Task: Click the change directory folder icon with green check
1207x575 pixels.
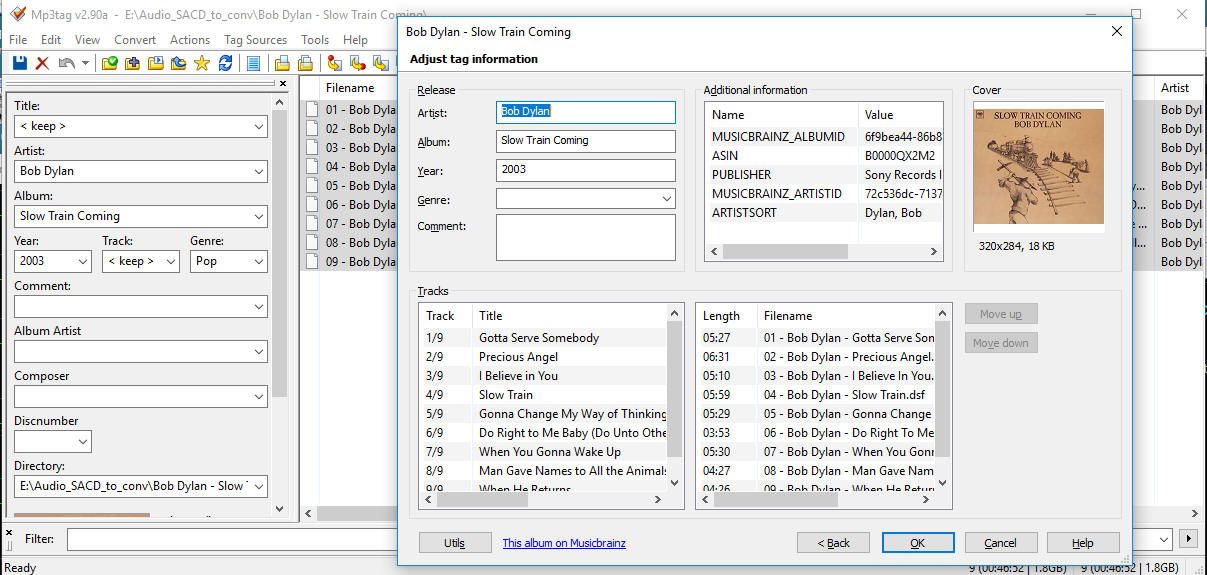Action: tap(110, 63)
